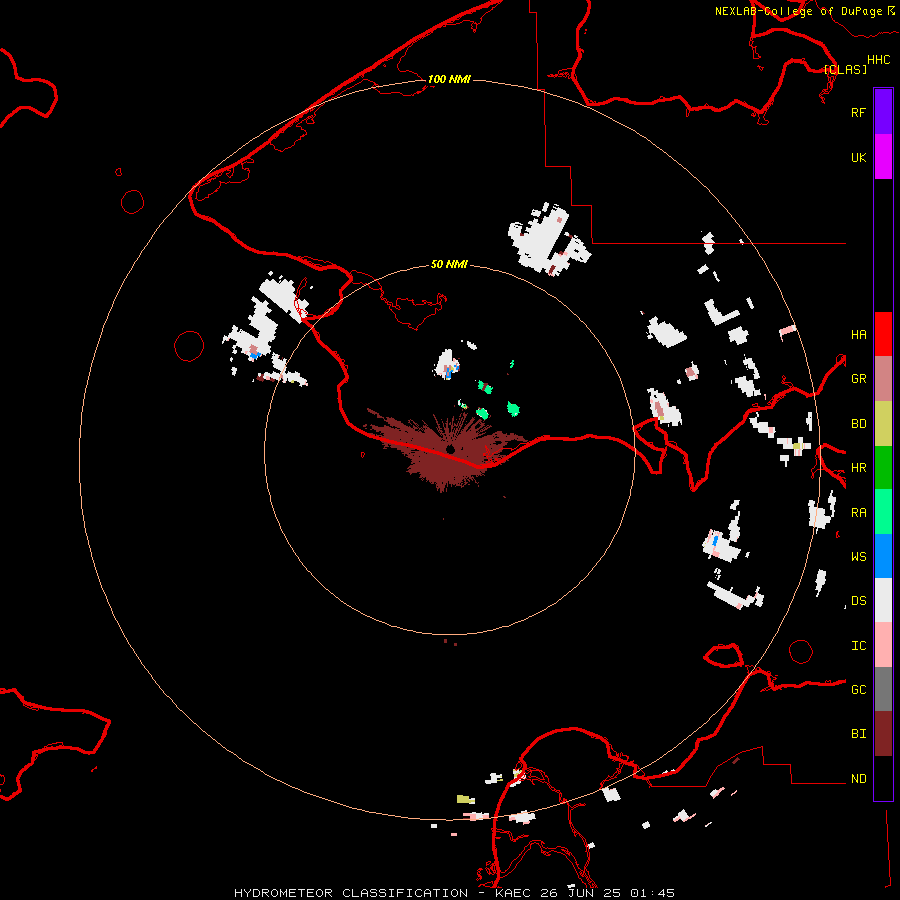Click the DS white legend swatch

(x=883, y=600)
